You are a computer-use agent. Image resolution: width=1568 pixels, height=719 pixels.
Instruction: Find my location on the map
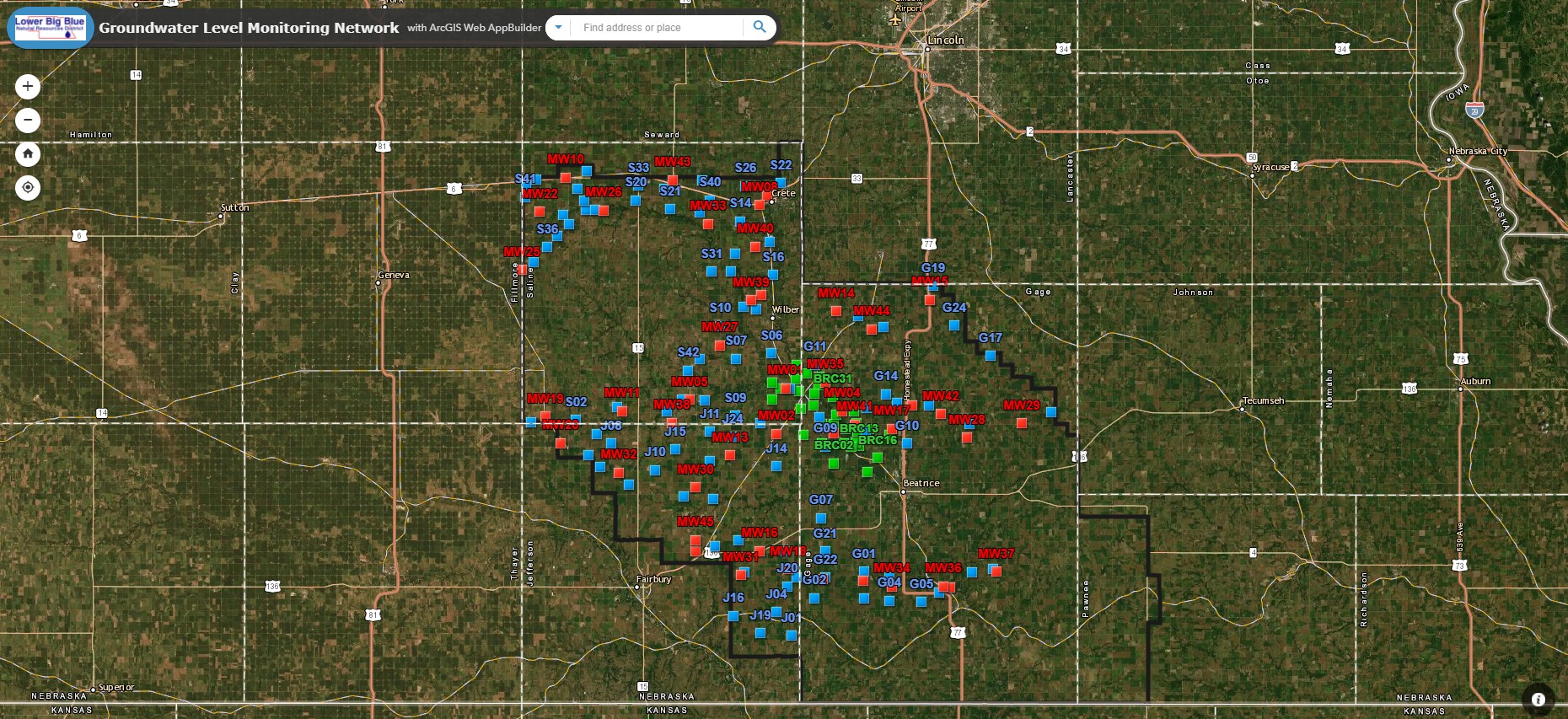[28, 187]
